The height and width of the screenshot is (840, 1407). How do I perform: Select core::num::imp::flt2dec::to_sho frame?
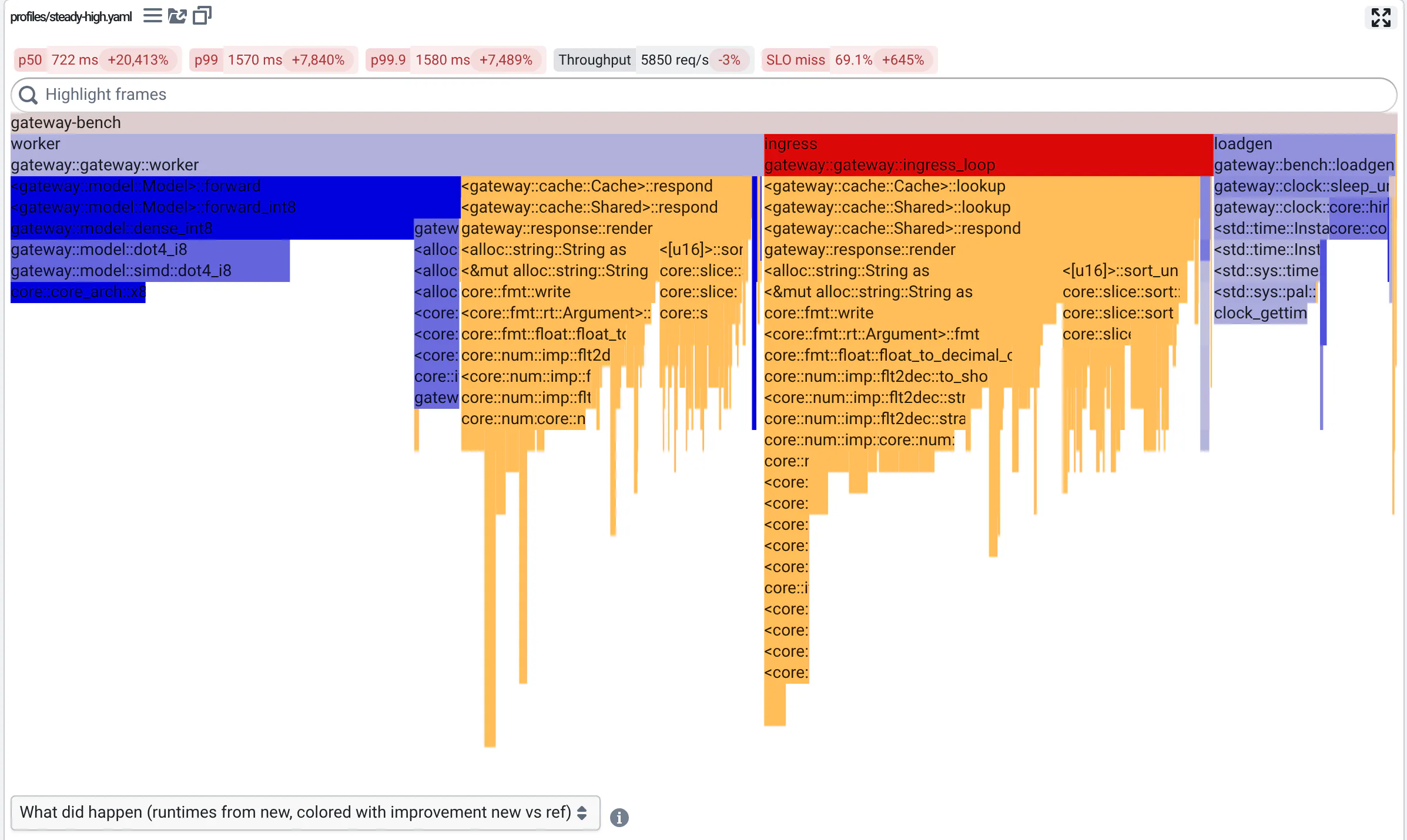tap(876, 377)
